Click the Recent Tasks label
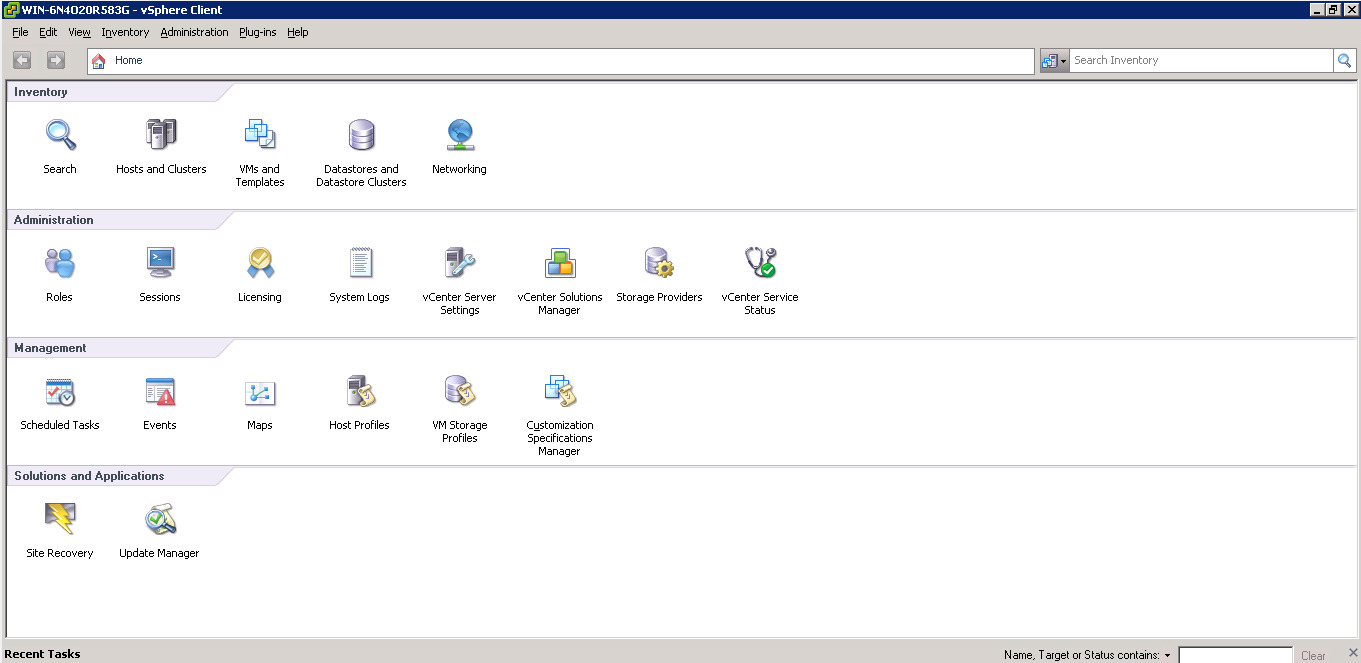The image size is (1361, 663). pyautogui.click(x=42, y=654)
